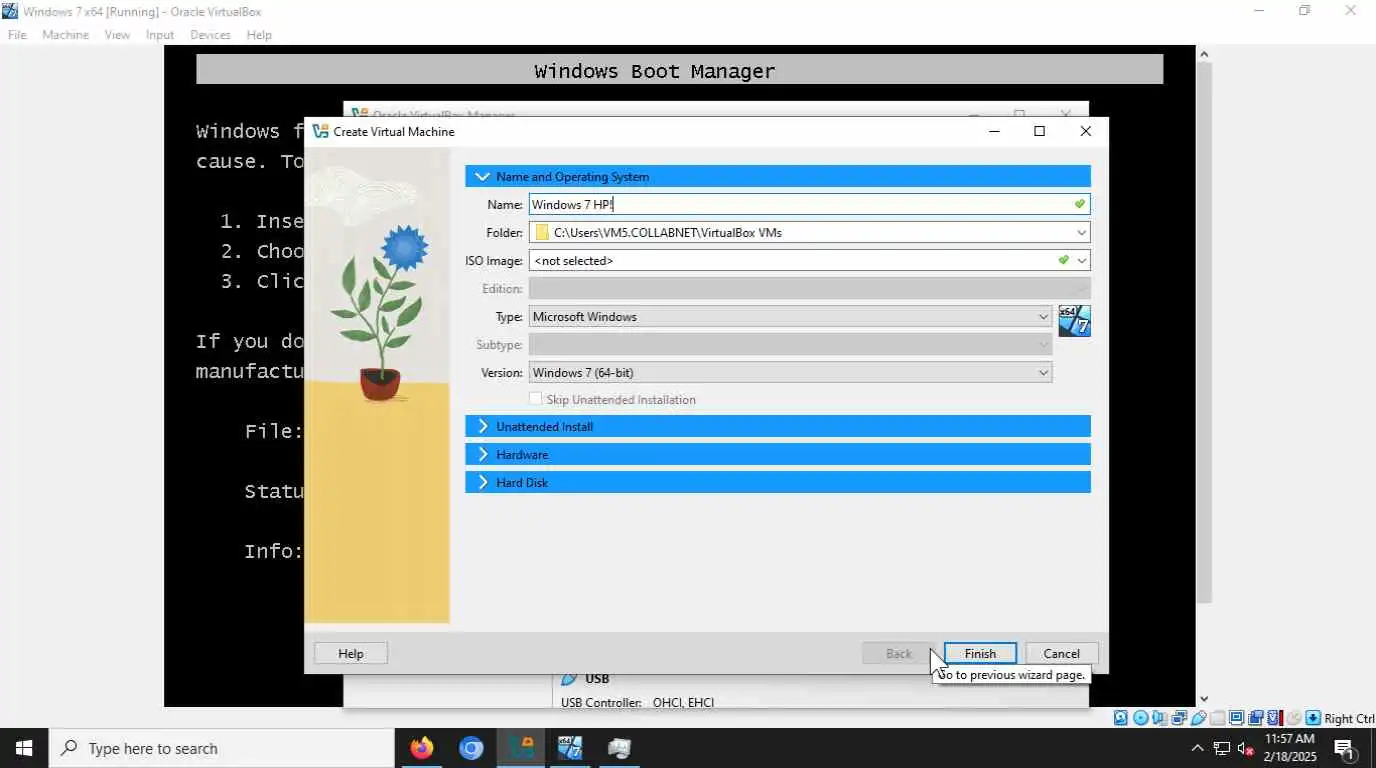Open the File menu
The width and height of the screenshot is (1376, 768).
pyautogui.click(x=17, y=35)
